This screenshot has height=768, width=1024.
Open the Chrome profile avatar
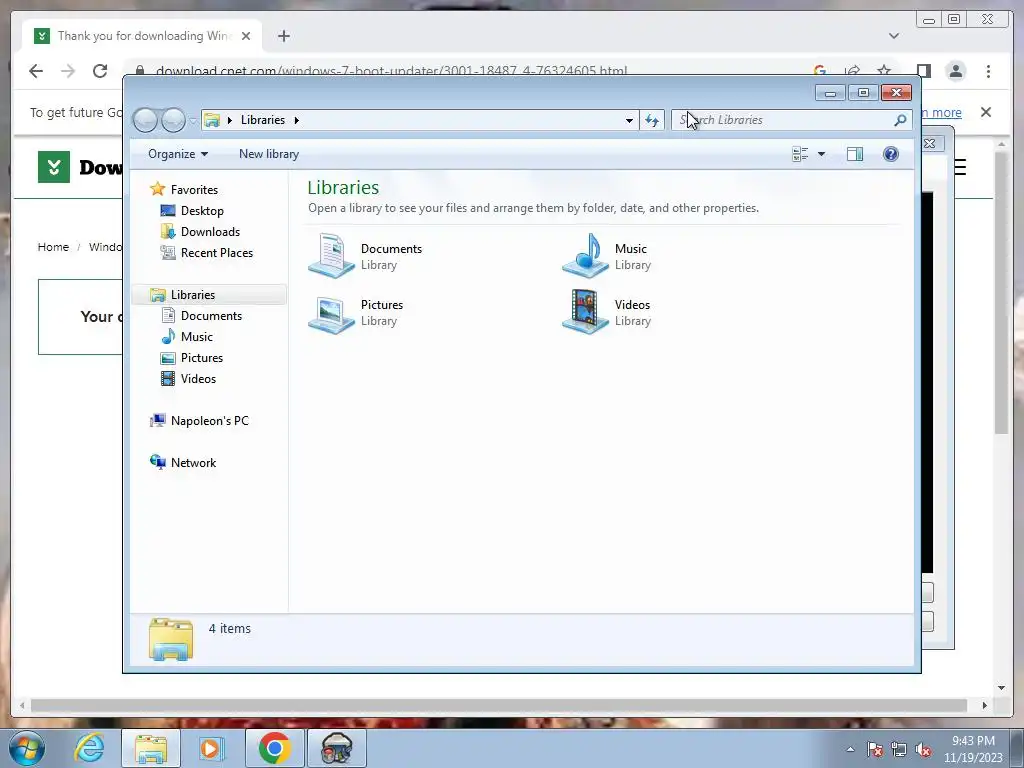956,71
